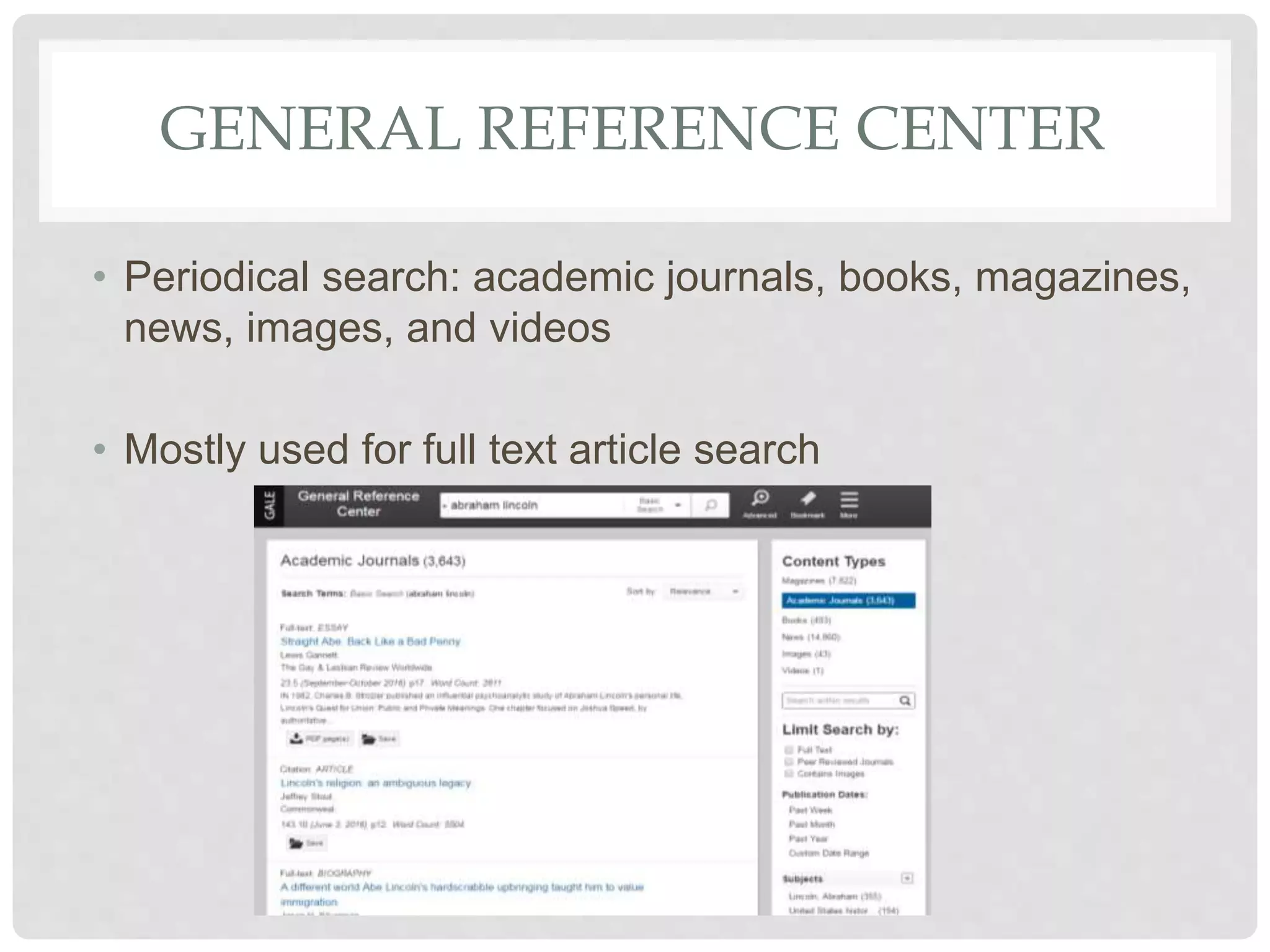Limit results to Past Week
Screen dimensions: 1270x952
click(810, 810)
